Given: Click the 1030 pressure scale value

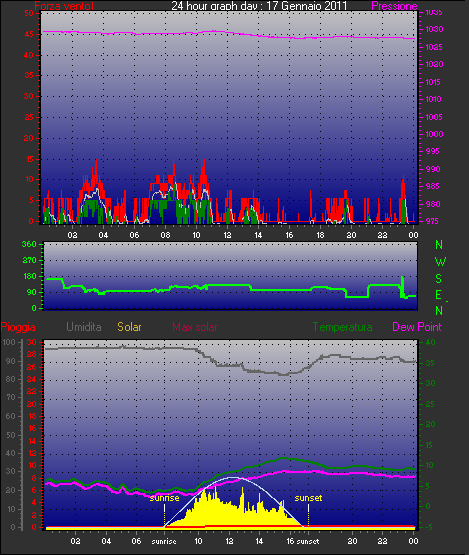Looking at the screenshot, I should pyautogui.click(x=434, y=29).
